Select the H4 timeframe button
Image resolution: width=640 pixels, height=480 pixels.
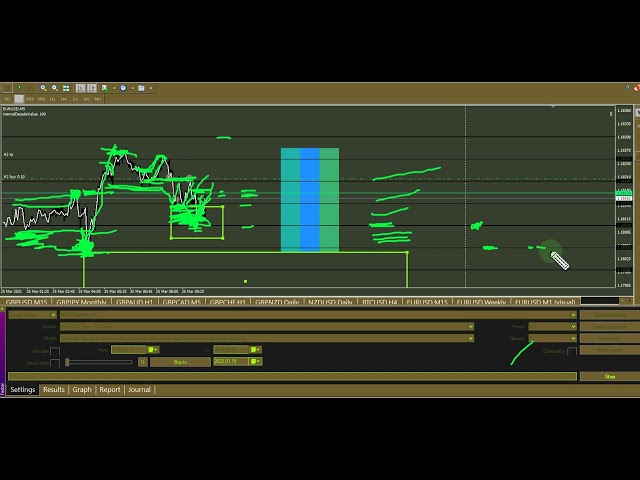(64, 99)
